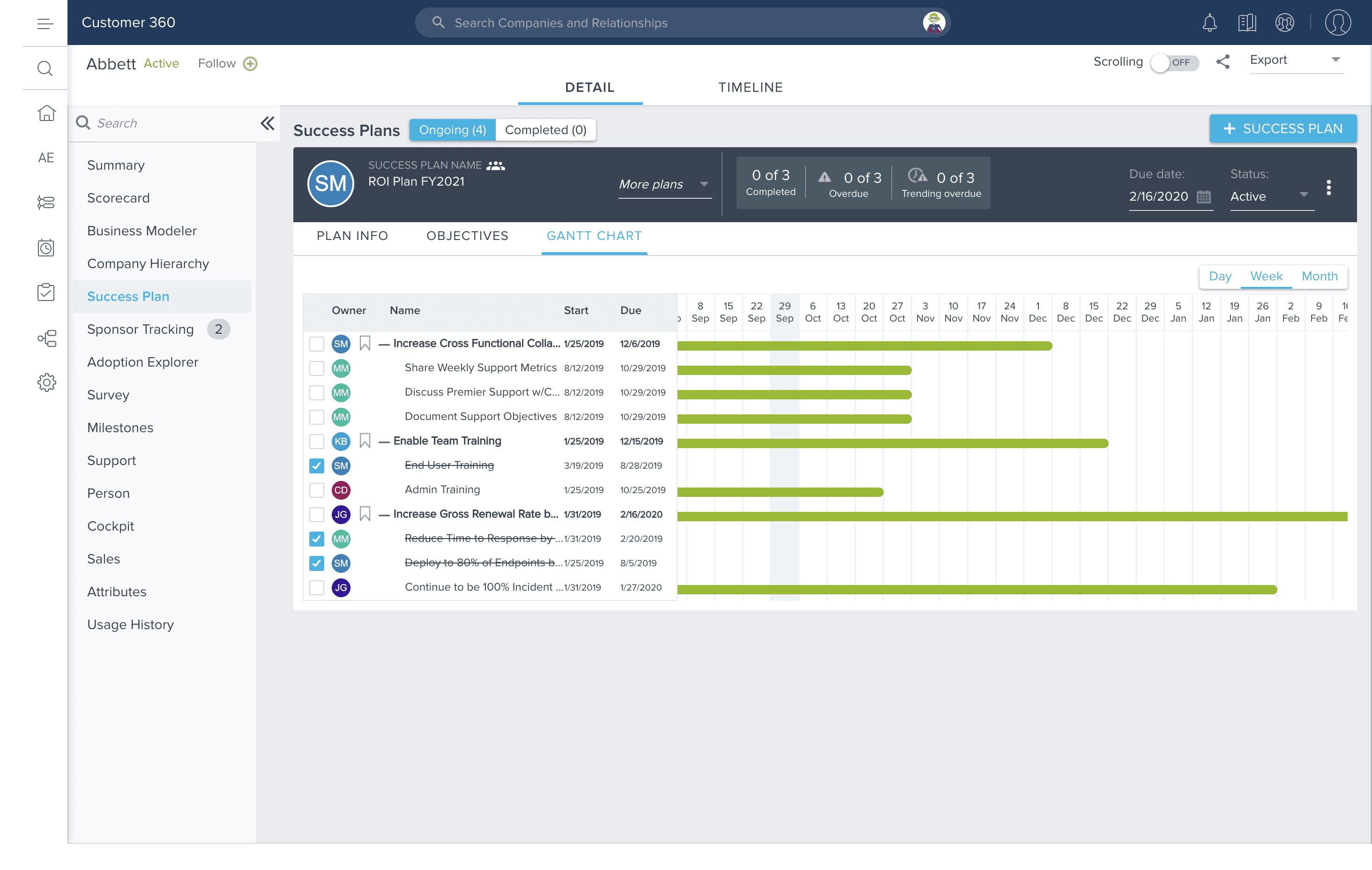Click the bookmark icon on Enable Team Training
1372x870 pixels.
(365, 441)
